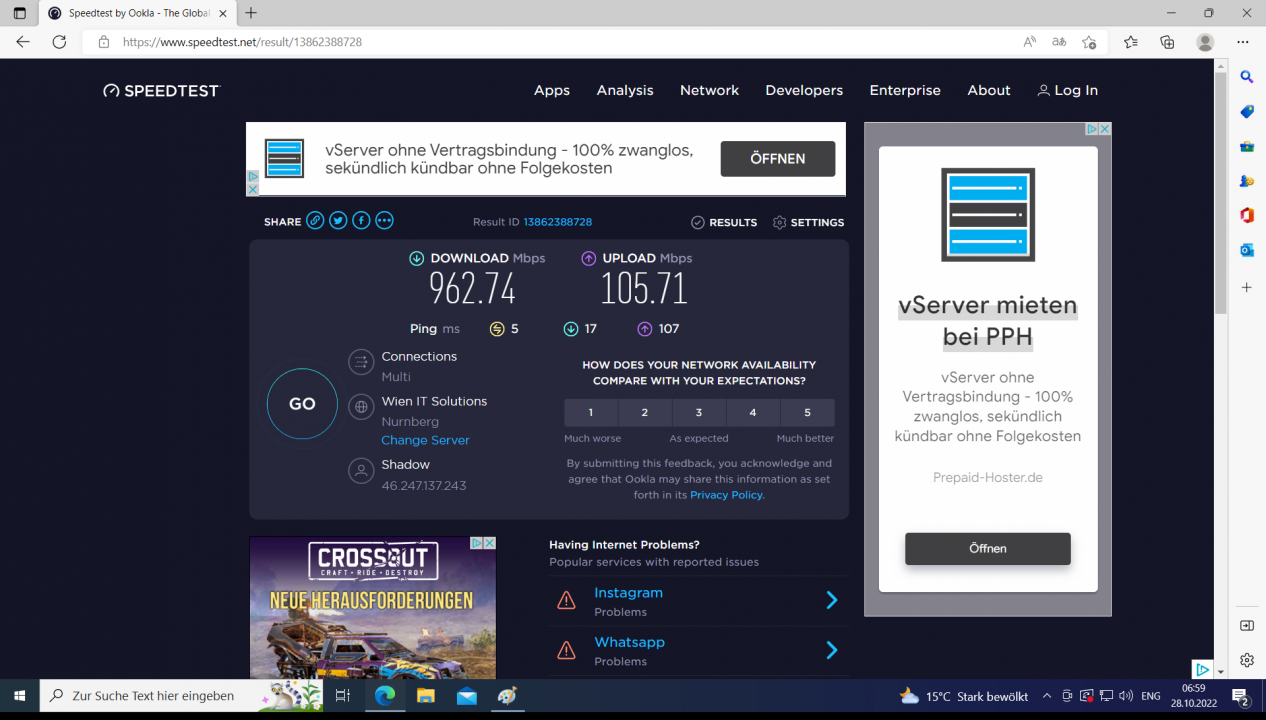Open Privacy Policy link
The image size is (1266, 720).
[726, 495]
